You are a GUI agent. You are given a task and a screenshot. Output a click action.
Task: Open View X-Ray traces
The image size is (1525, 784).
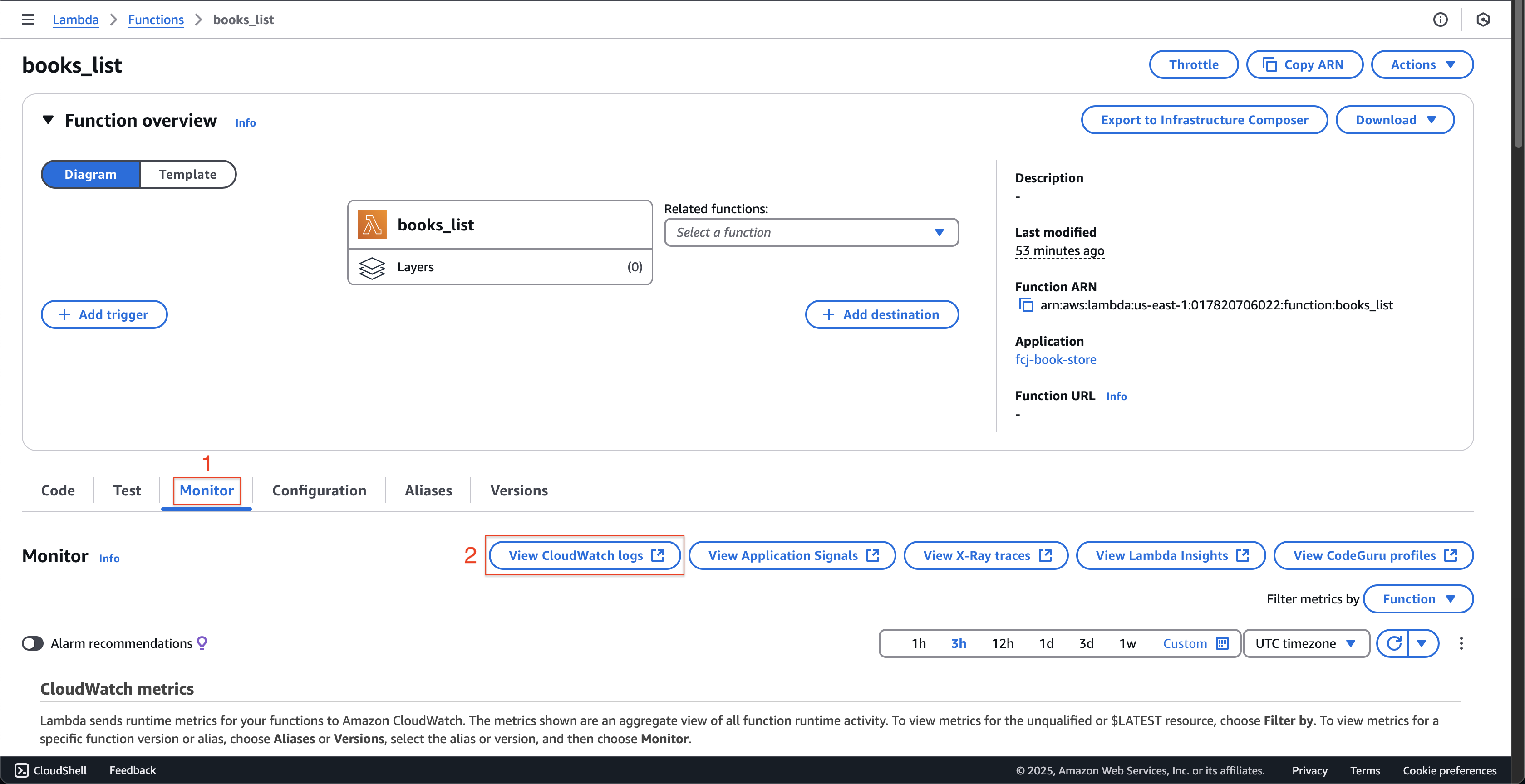[x=986, y=555]
